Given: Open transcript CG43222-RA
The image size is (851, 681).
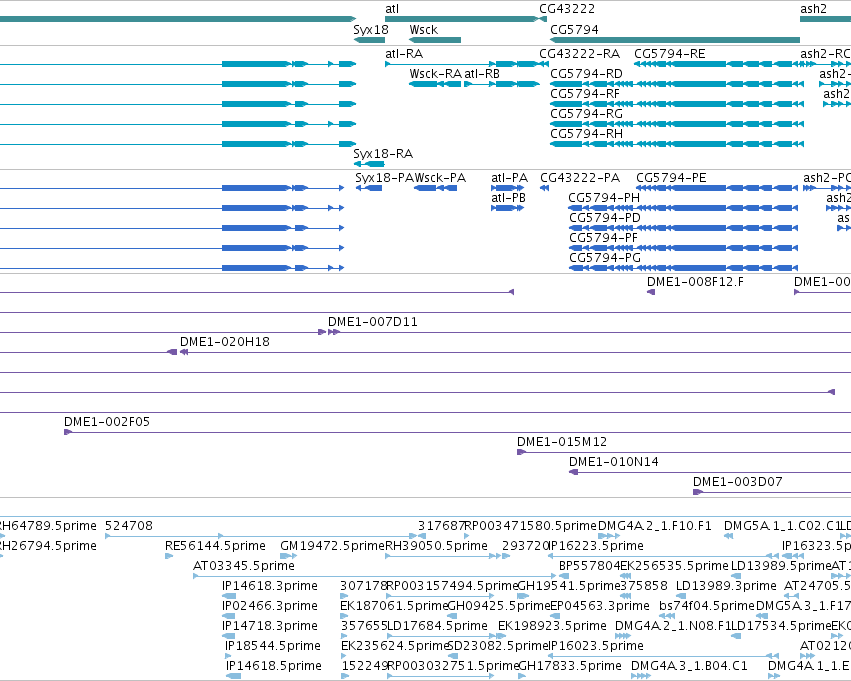Looking at the screenshot, I should point(579,54).
